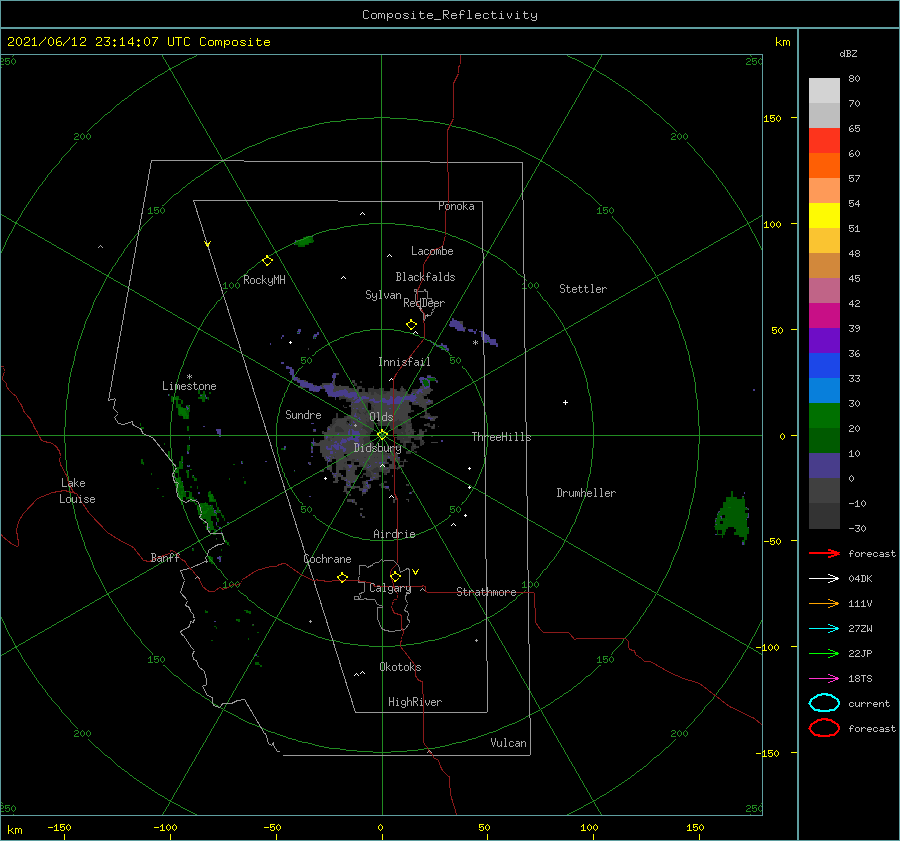
Task: Click the Calgary label
Action: [390, 588]
